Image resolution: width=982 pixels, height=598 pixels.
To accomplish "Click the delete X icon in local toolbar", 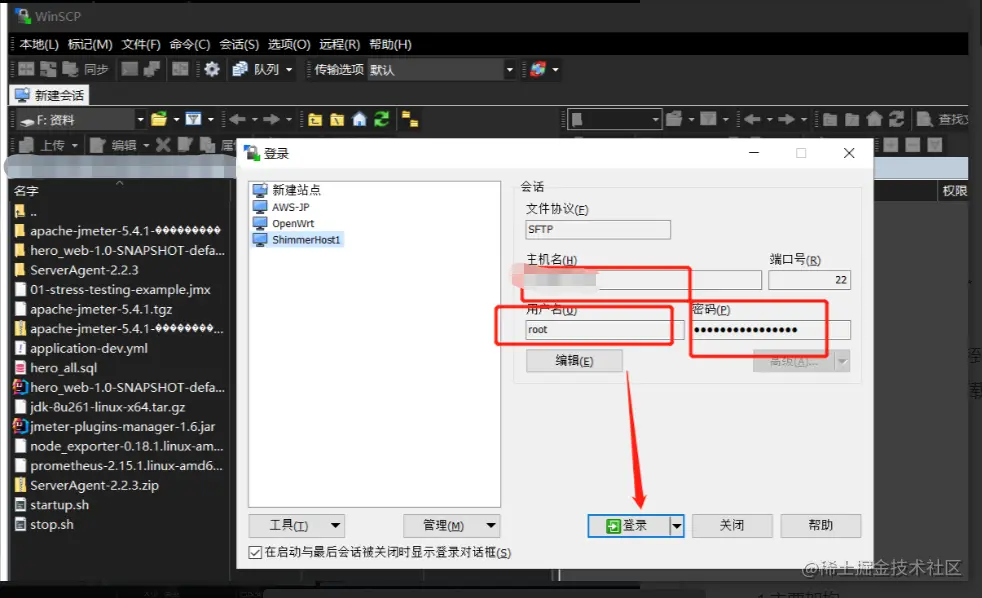I will pos(163,145).
